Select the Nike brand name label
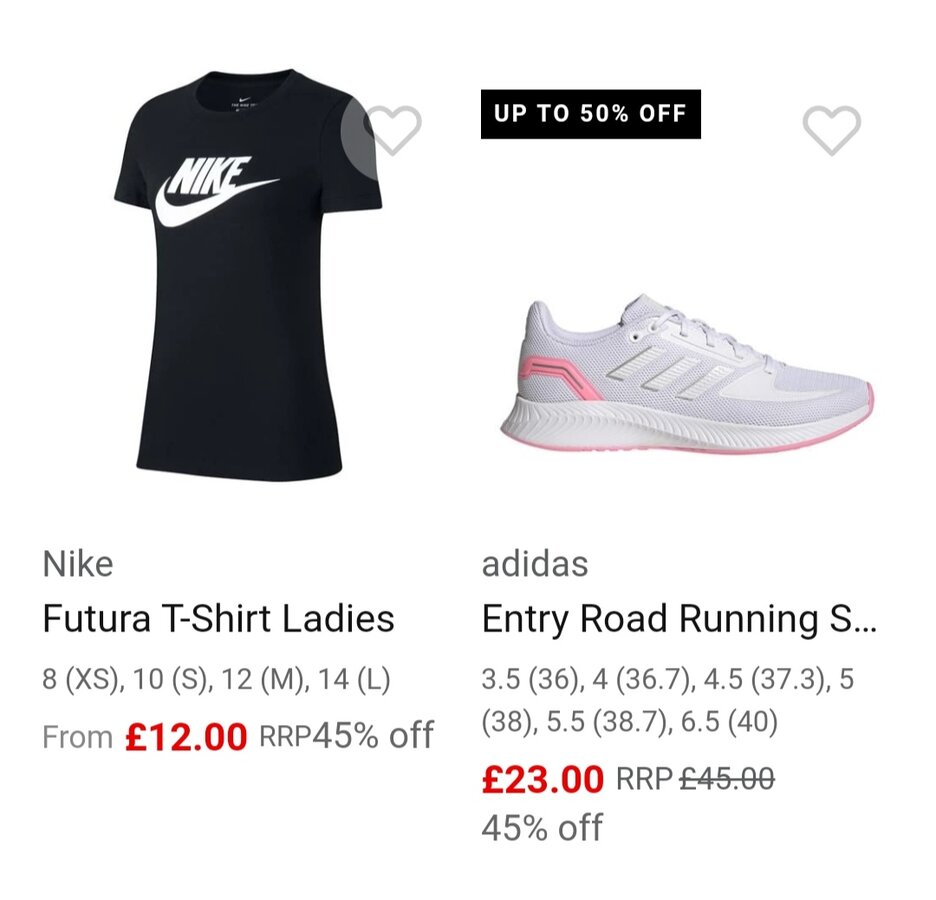The image size is (936, 900). [78, 564]
